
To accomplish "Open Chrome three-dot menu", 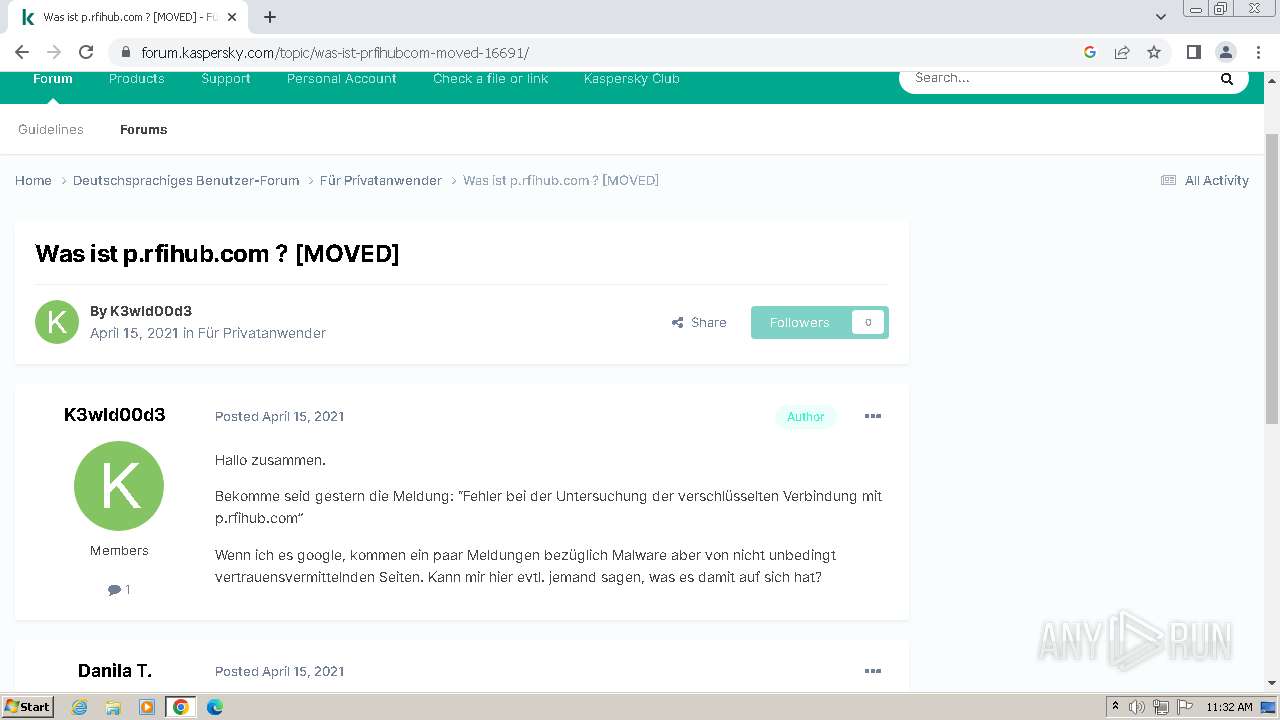I will click(x=1258, y=52).
